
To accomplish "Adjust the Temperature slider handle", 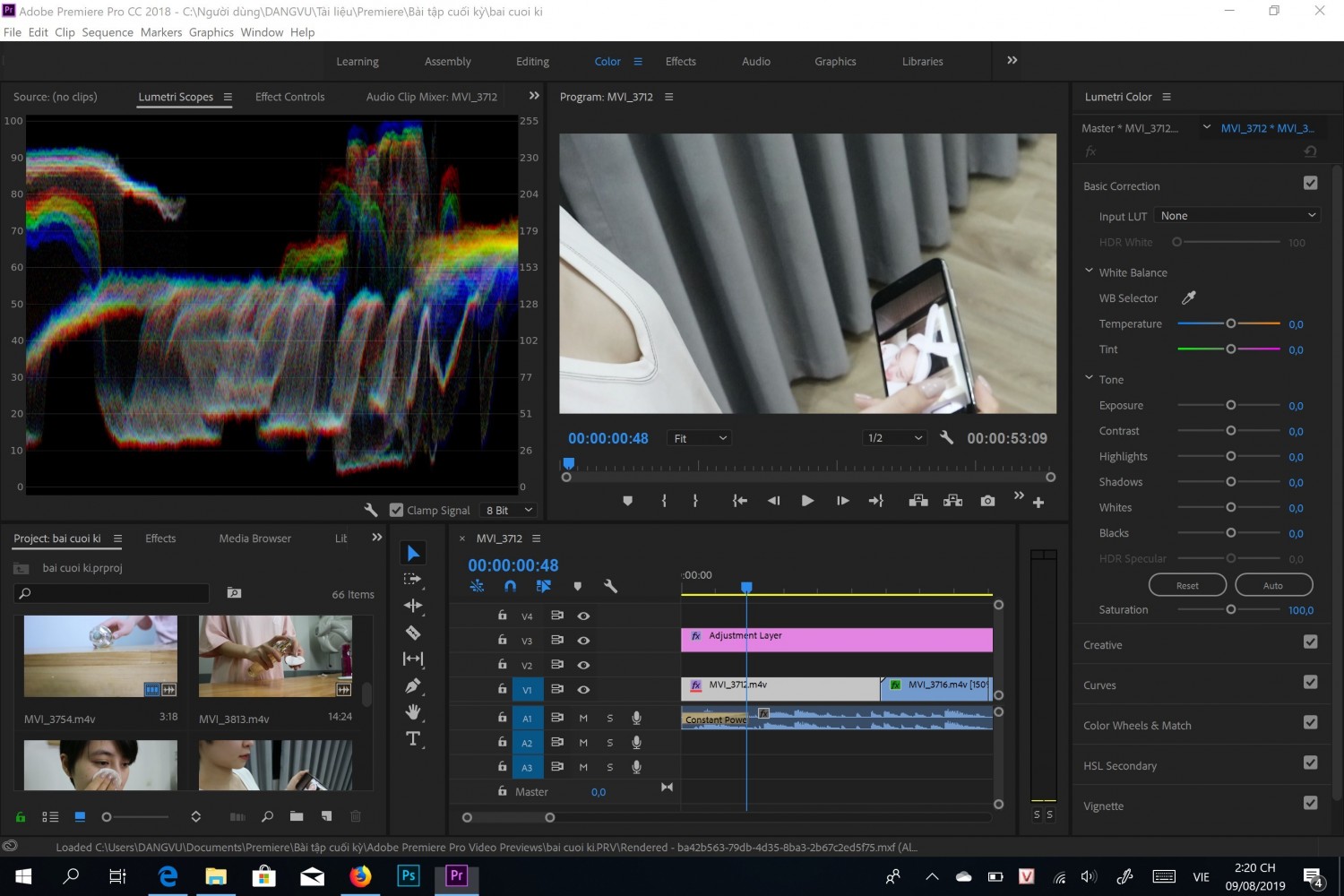I will tap(1230, 323).
